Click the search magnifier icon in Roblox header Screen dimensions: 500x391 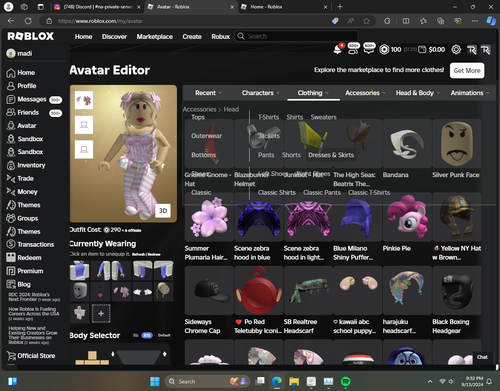click(x=241, y=36)
